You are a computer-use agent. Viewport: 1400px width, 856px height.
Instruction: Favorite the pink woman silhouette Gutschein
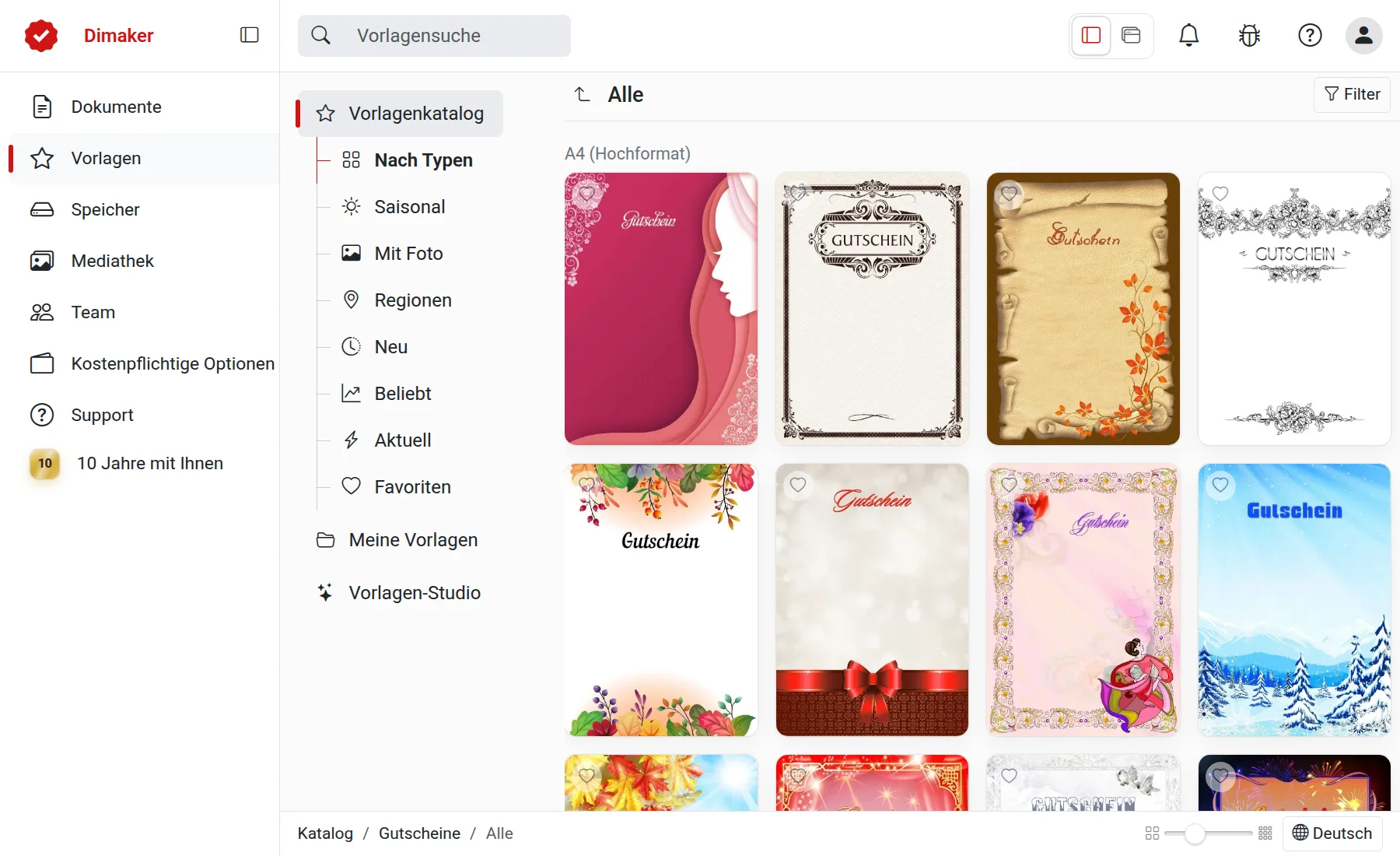(586, 194)
